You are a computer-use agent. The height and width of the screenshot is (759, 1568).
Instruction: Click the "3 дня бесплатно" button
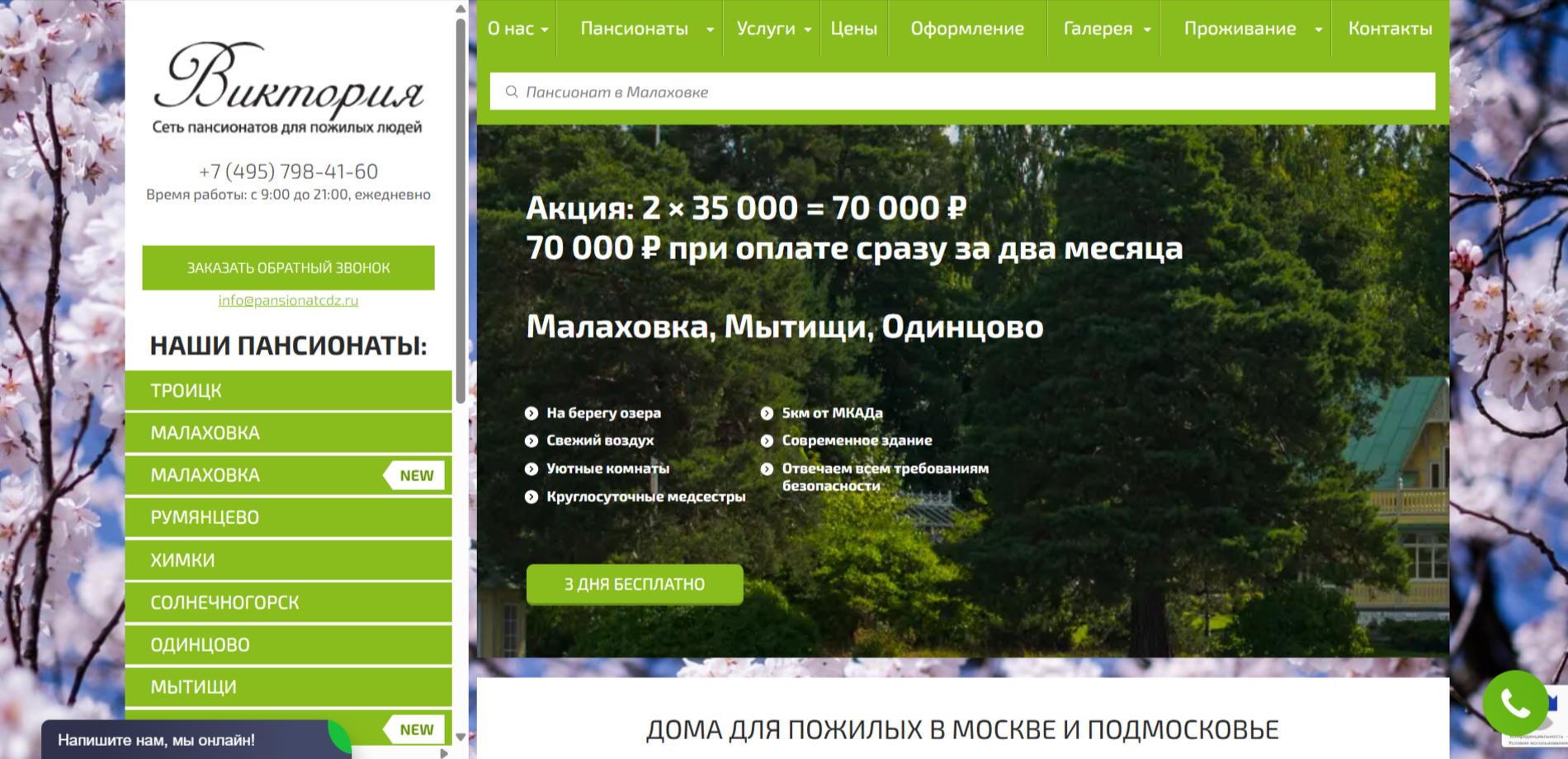tap(634, 584)
